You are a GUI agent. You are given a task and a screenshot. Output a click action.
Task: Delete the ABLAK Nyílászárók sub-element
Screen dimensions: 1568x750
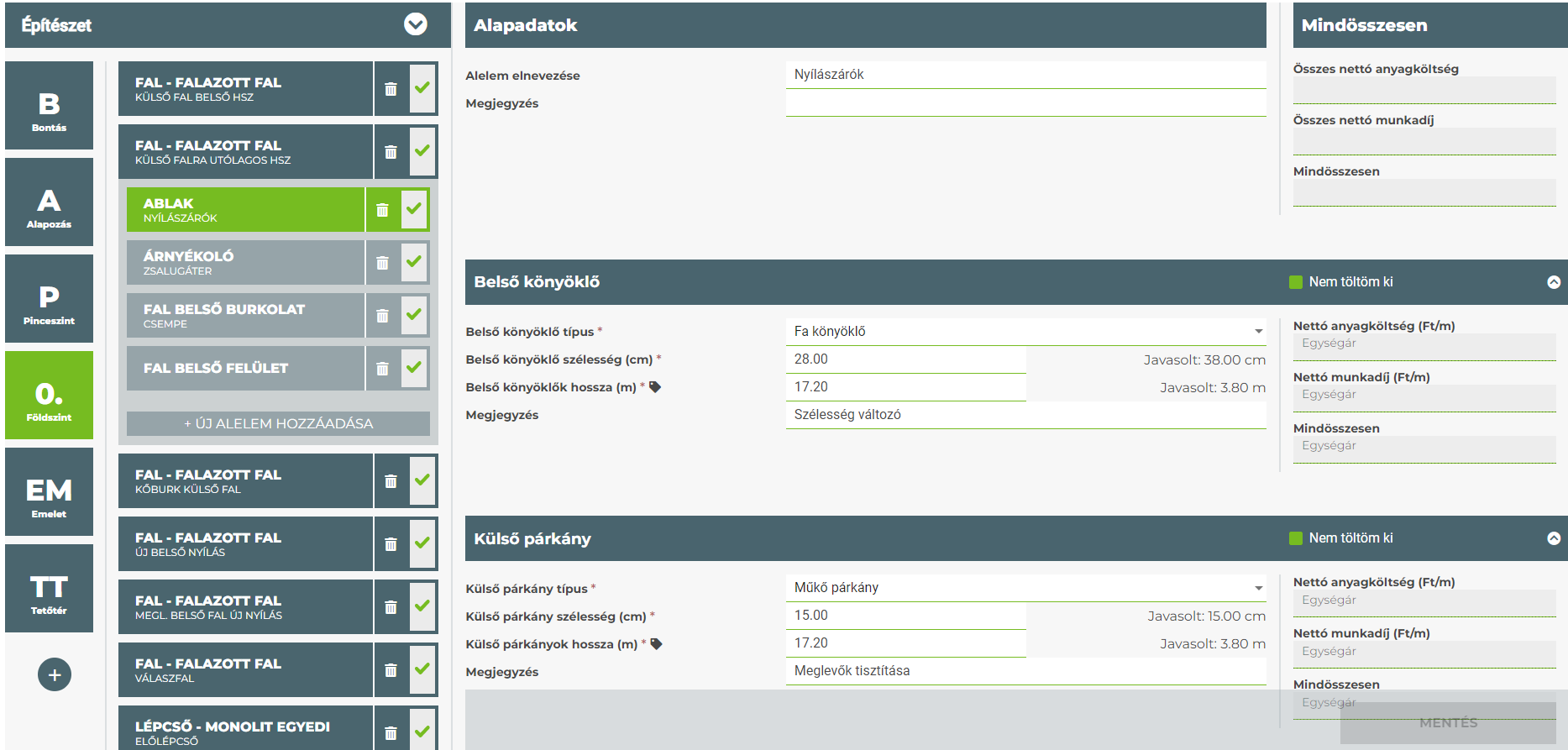[382, 210]
